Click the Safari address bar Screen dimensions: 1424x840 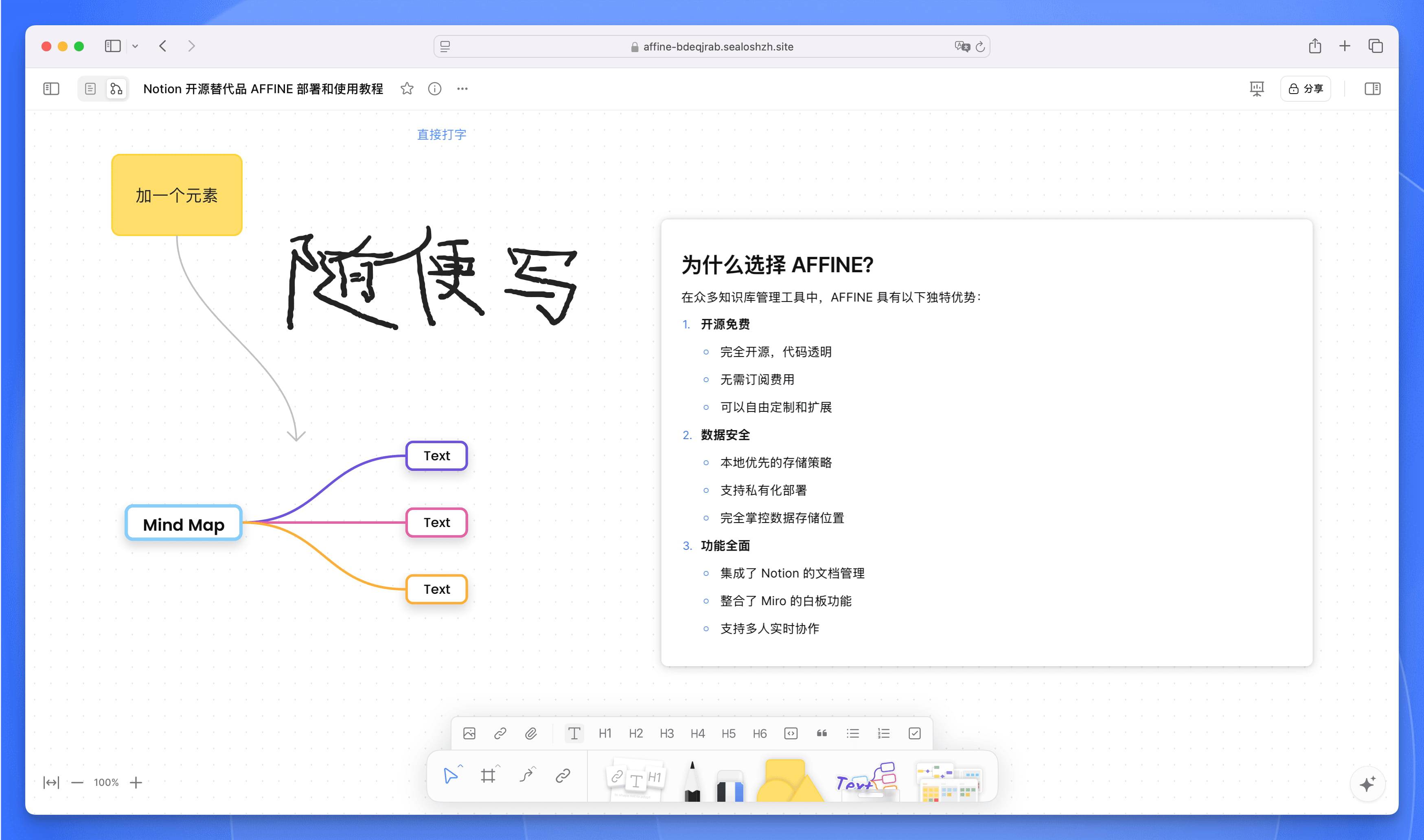(x=712, y=46)
